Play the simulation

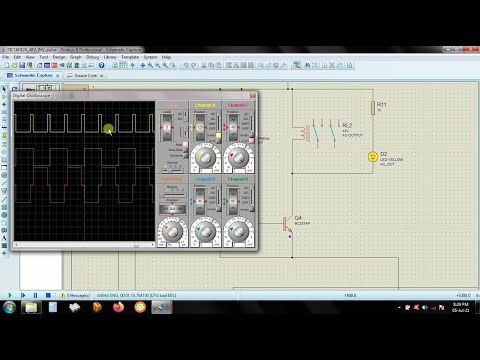[10, 295]
